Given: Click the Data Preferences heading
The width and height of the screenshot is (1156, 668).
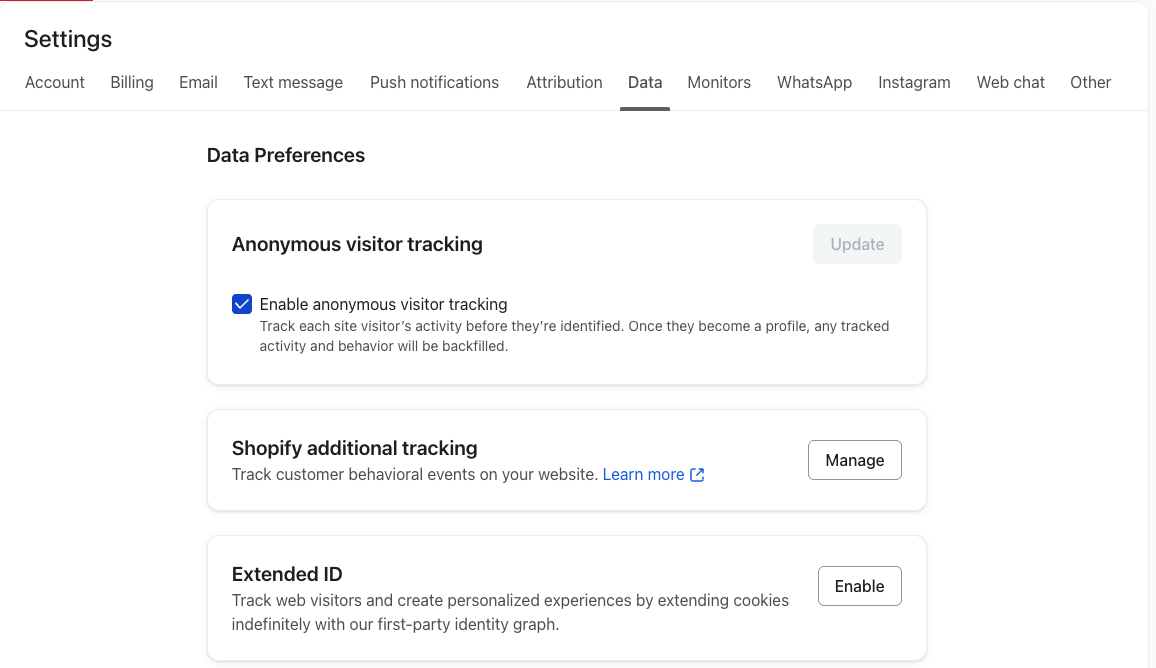Looking at the screenshot, I should (286, 155).
